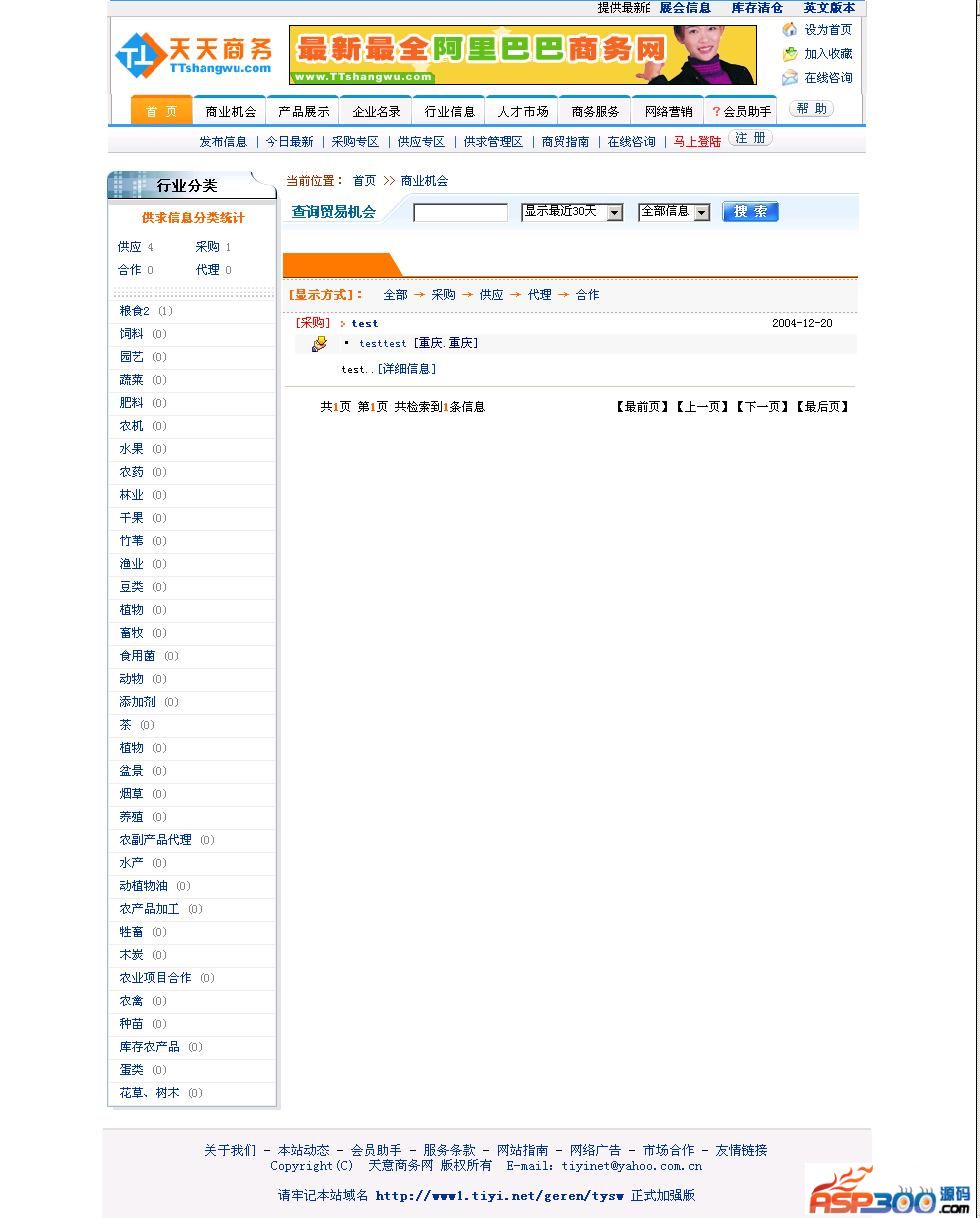The width and height of the screenshot is (980, 1218).
Task: Open the 采购专区 submenu link
Action: [x=355, y=142]
